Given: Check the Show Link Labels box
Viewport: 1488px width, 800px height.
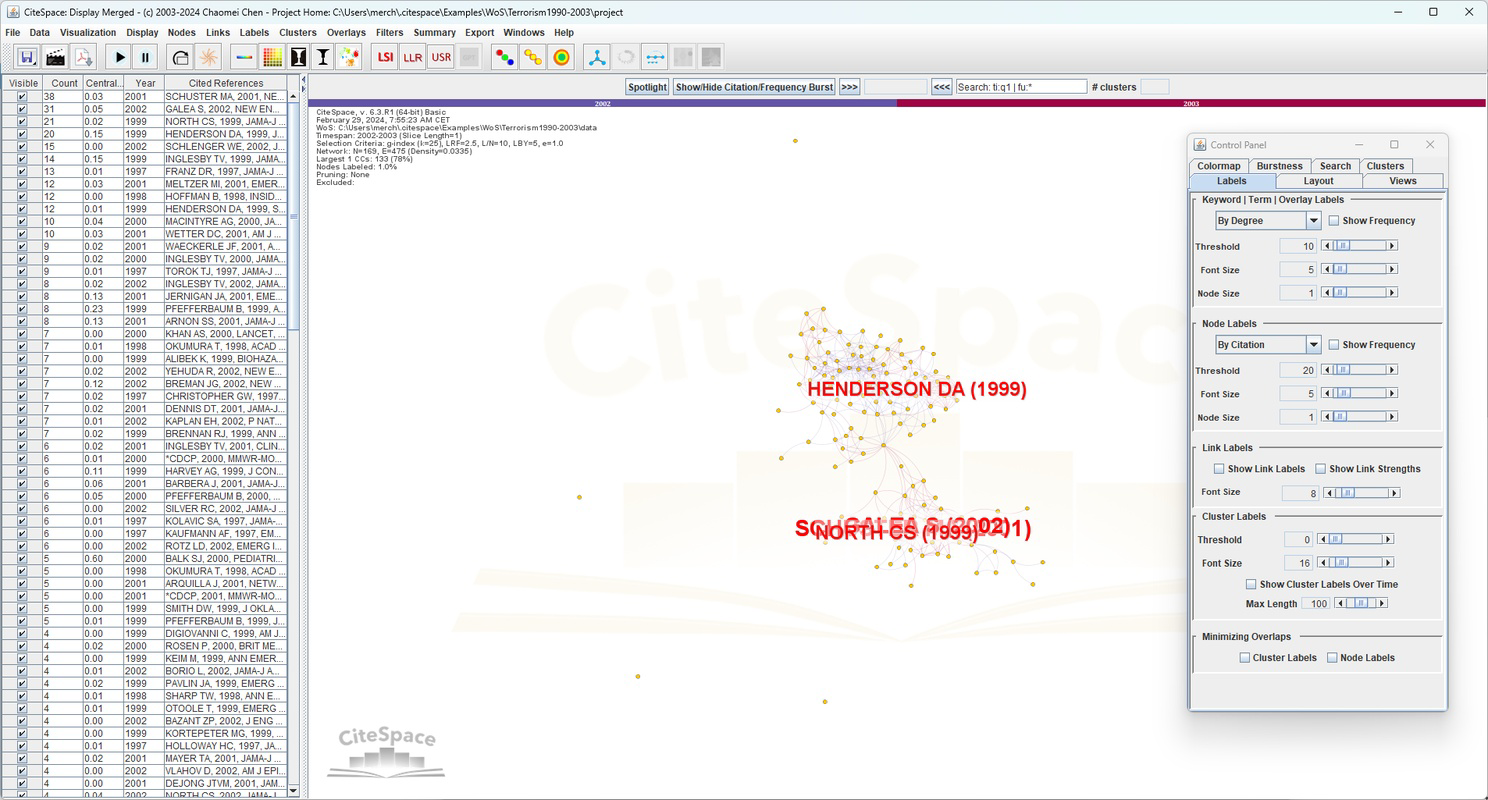Looking at the screenshot, I should click(x=1219, y=468).
